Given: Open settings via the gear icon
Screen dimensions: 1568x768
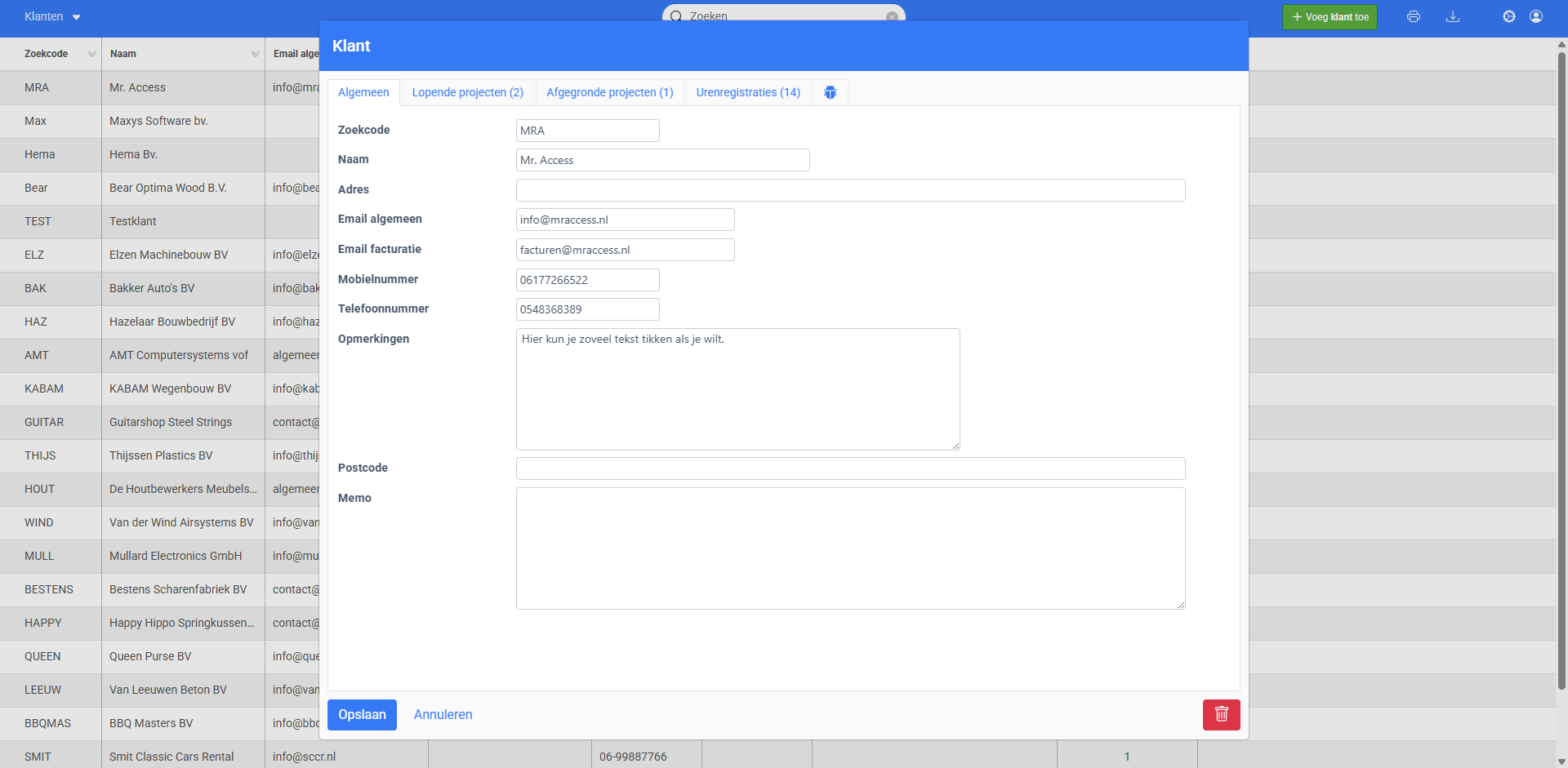Looking at the screenshot, I should 1509,16.
